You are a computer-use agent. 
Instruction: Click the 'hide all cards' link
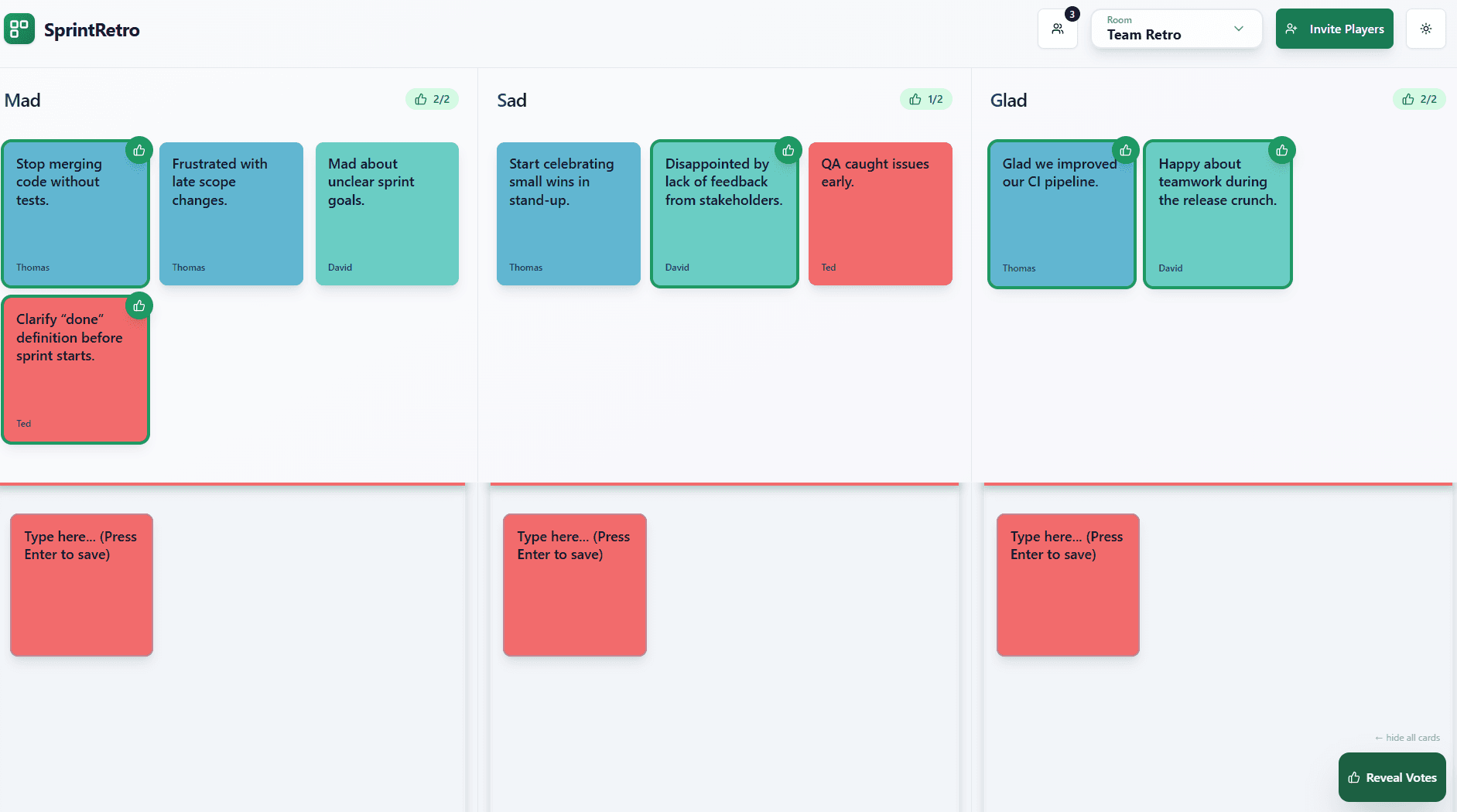[1407, 738]
